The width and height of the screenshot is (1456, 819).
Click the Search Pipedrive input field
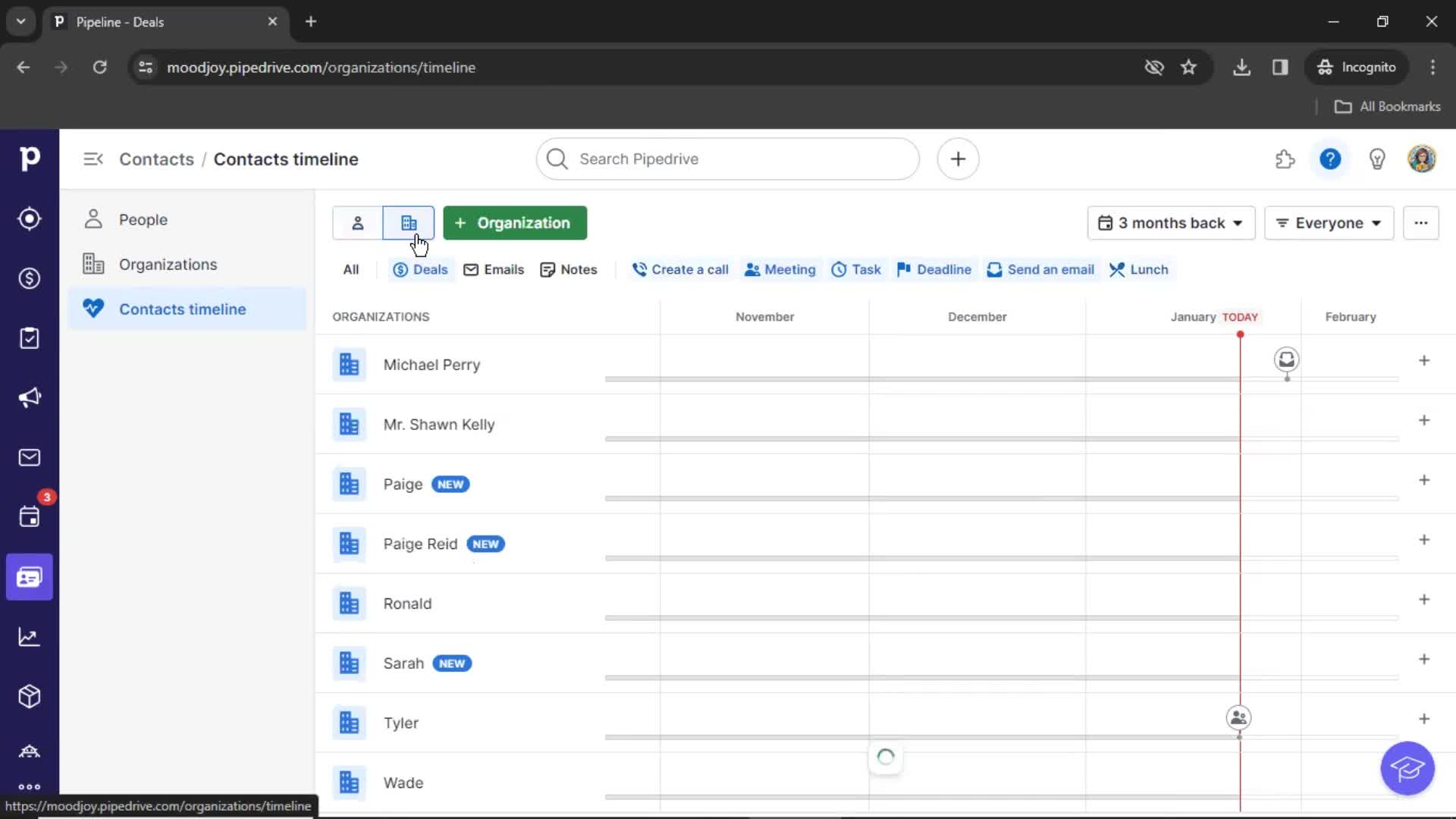pyautogui.click(x=728, y=158)
